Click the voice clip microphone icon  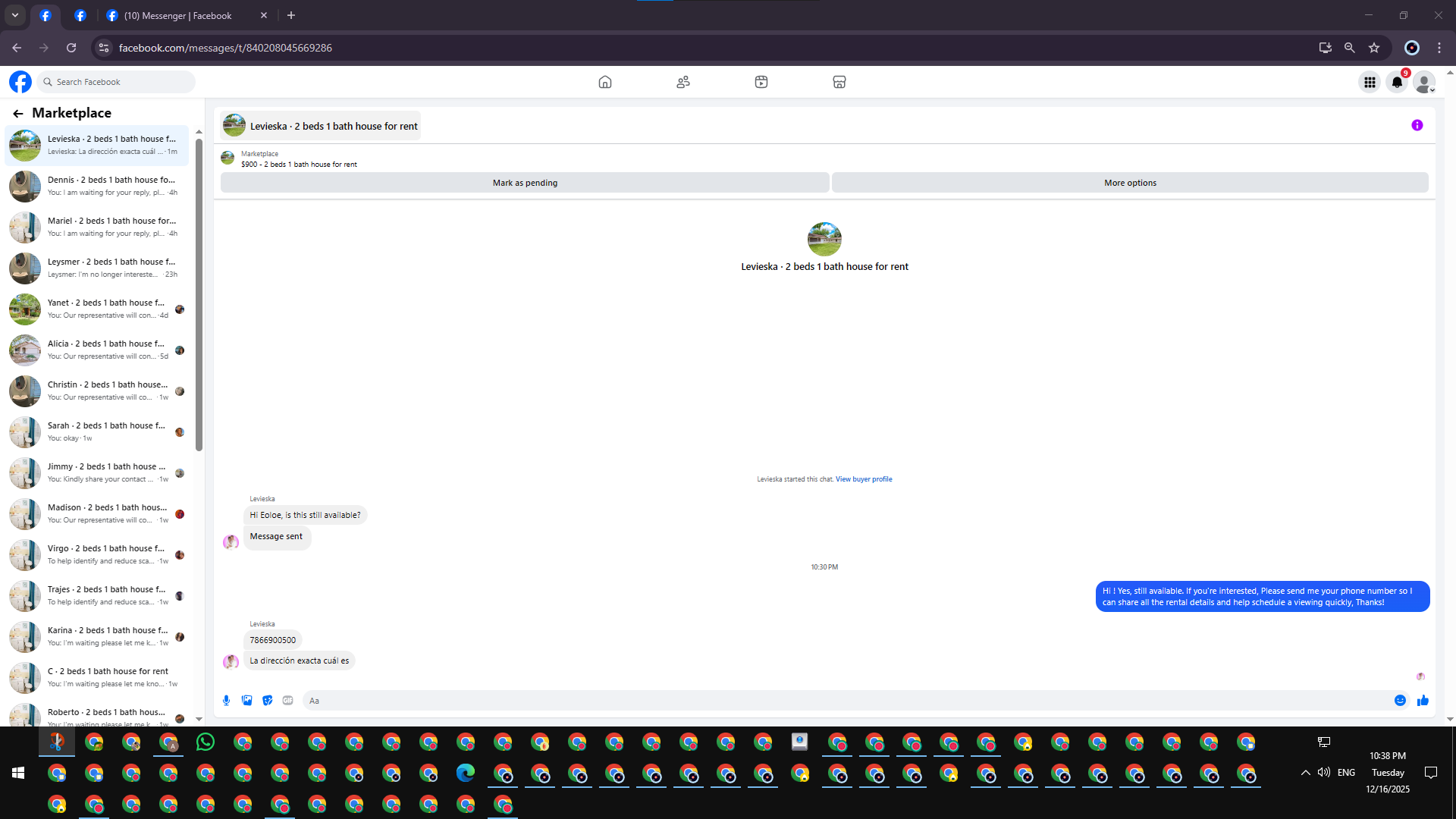[x=226, y=701]
